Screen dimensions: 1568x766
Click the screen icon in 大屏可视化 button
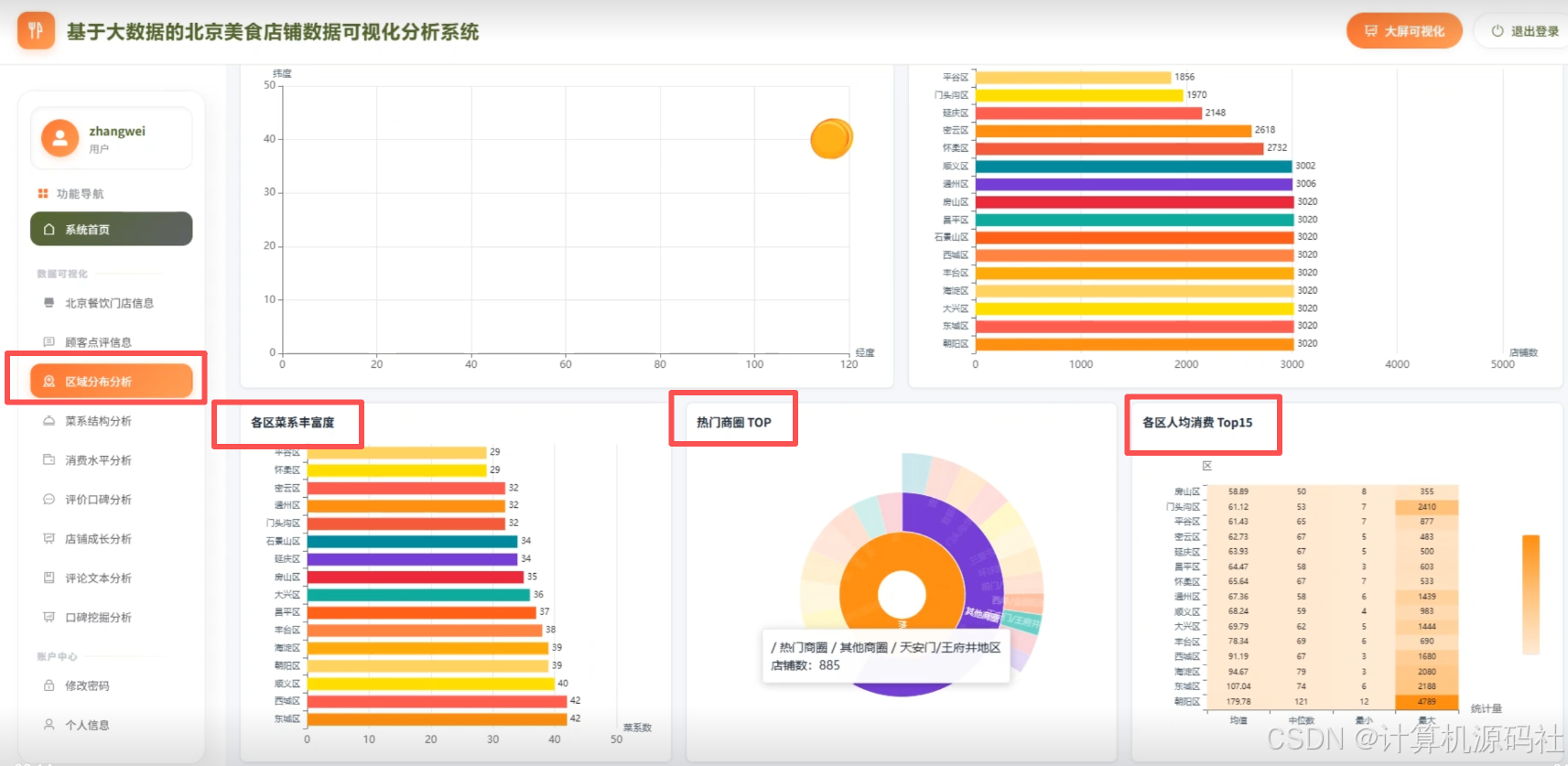[x=1371, y=31]
